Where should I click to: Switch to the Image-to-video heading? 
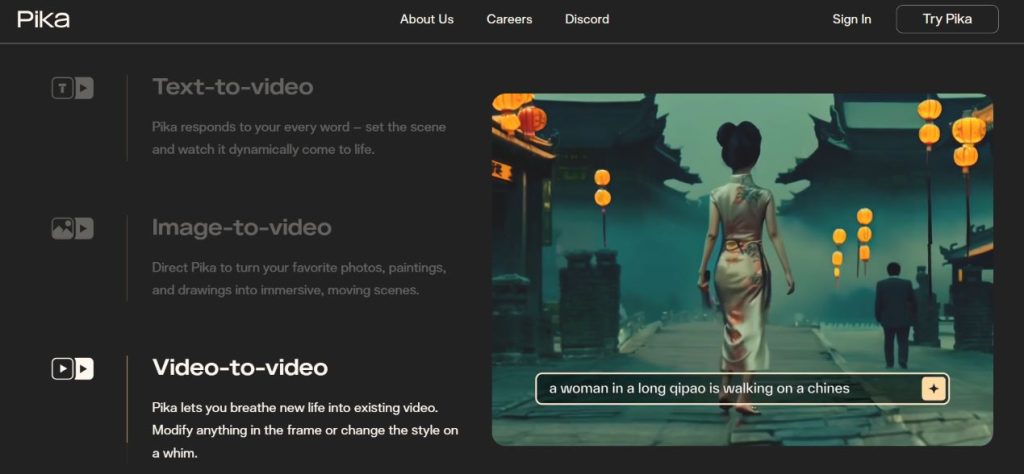[241, 228]
